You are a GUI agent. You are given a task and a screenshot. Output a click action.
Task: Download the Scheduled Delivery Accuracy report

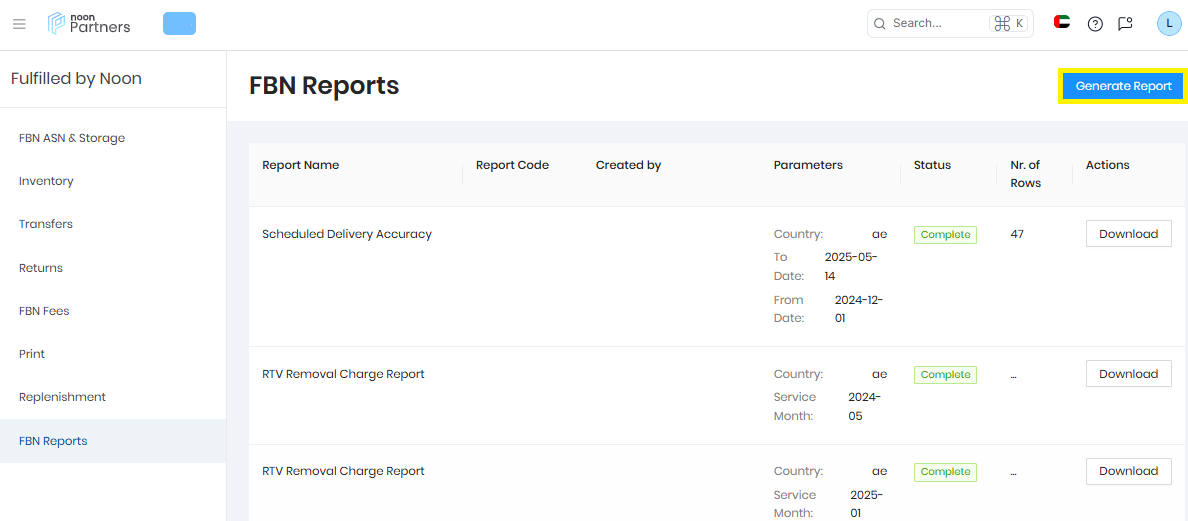pyautogui.click(x=1128, y=234)
